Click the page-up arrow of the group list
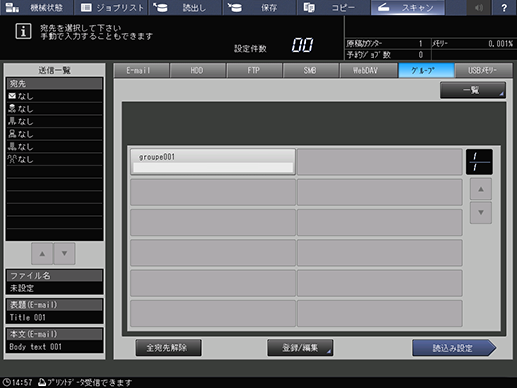 481,189
